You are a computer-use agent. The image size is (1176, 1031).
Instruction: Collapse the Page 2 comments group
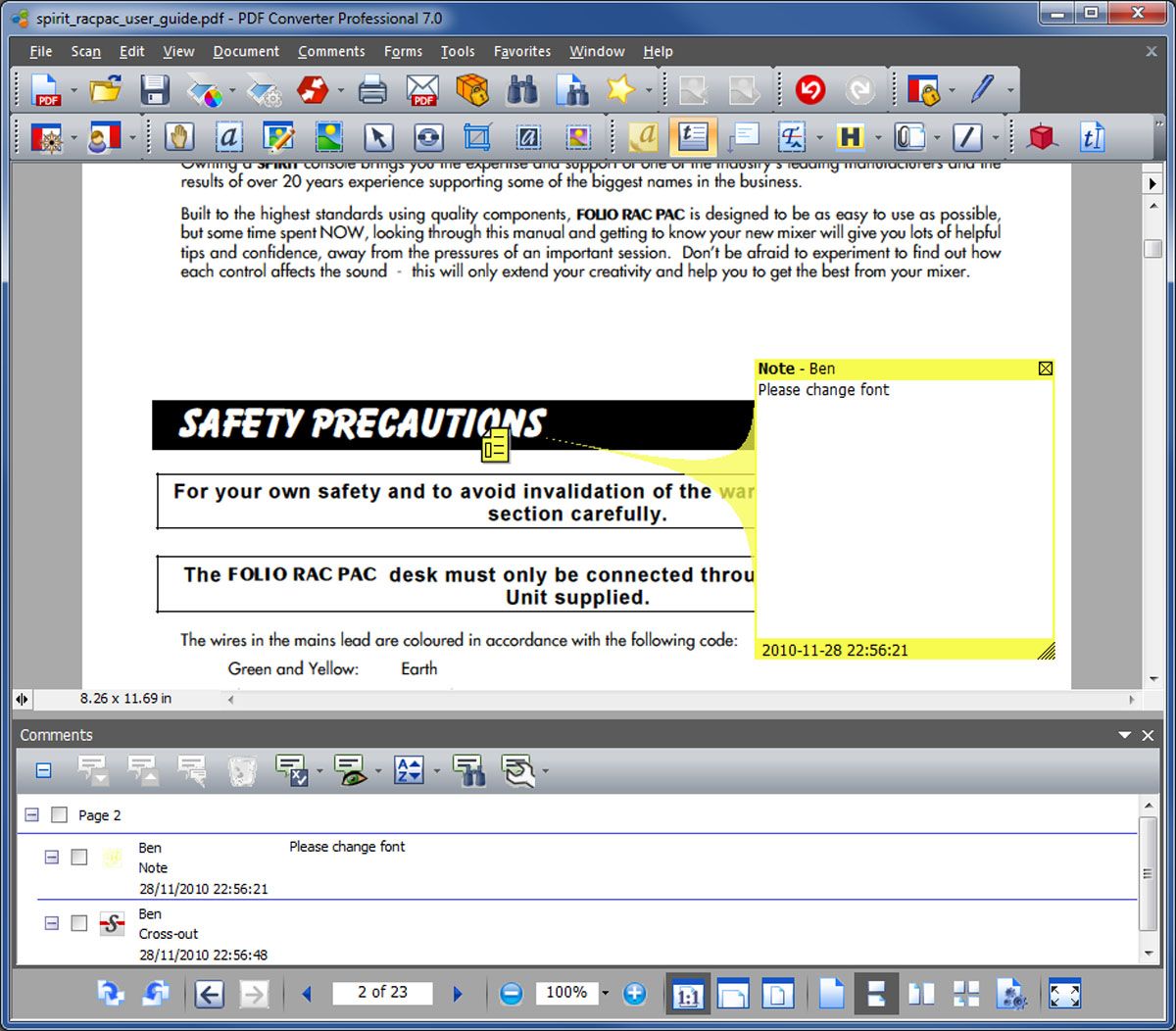pyautogui.click(x=31, y=815)
